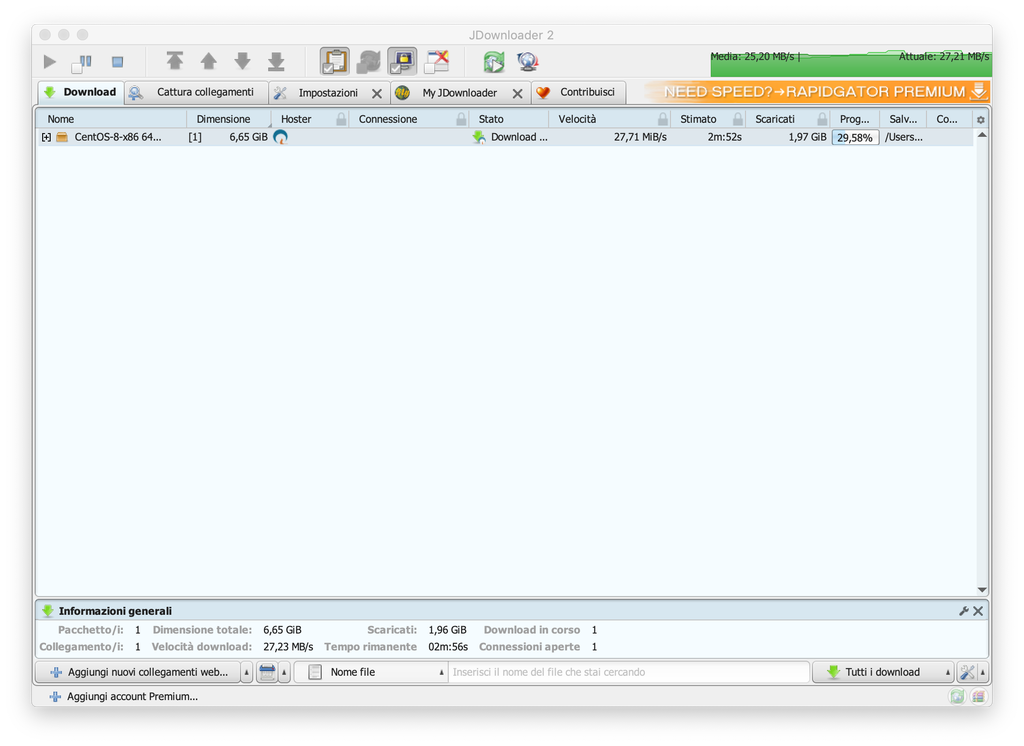Click the 1,97 GiB downloaded cell
This screenshot has height=746, width=1024.
pos(807,137)
